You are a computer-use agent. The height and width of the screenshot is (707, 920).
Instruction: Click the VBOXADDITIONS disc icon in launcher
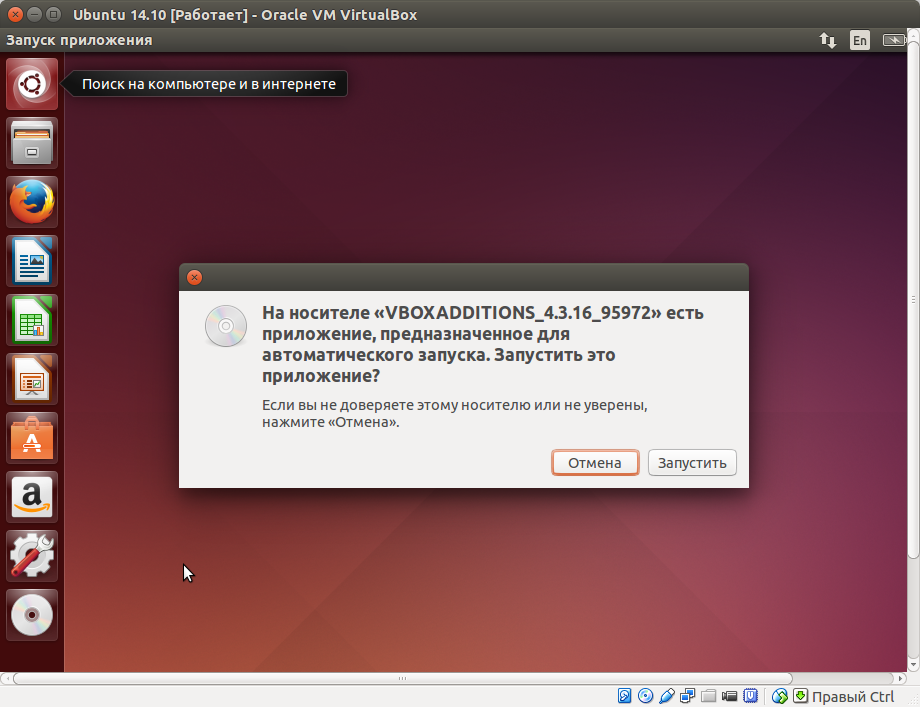point(31,614)
